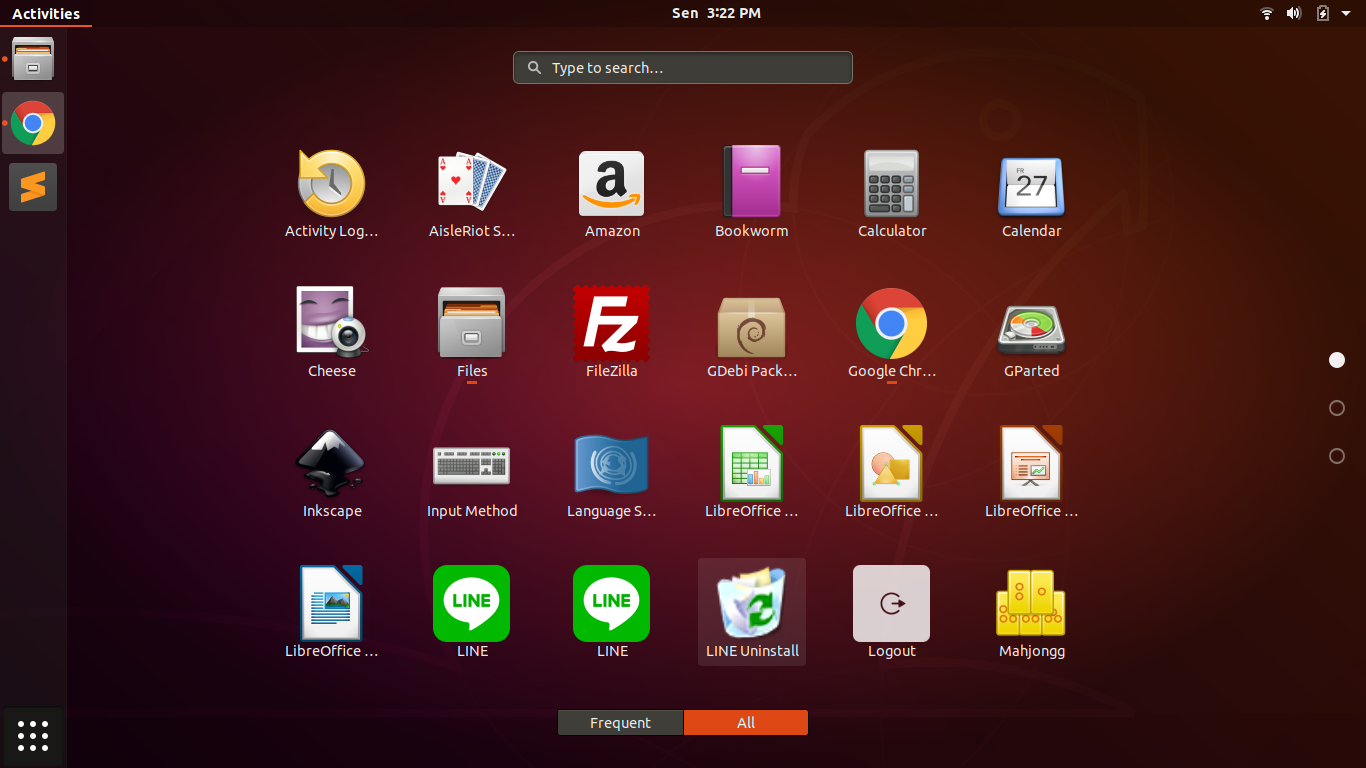Image resolution: width=1366 pixels, height=768 pixels.
Task: Expand the clock and calendar dropdown
Action: (716, 13)
